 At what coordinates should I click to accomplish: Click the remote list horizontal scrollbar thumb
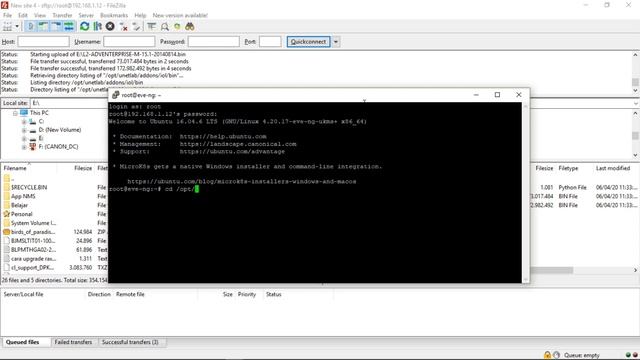pos(551,270)
